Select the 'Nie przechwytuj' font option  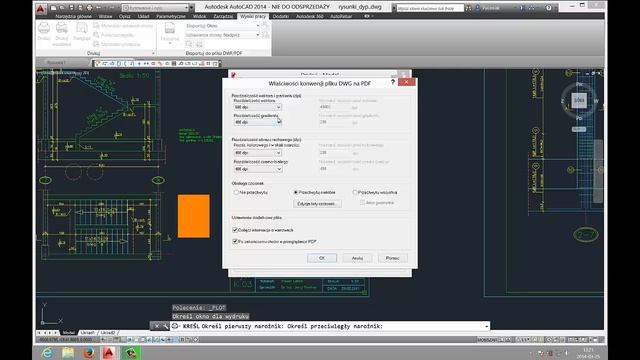click(x=236, y=192)
